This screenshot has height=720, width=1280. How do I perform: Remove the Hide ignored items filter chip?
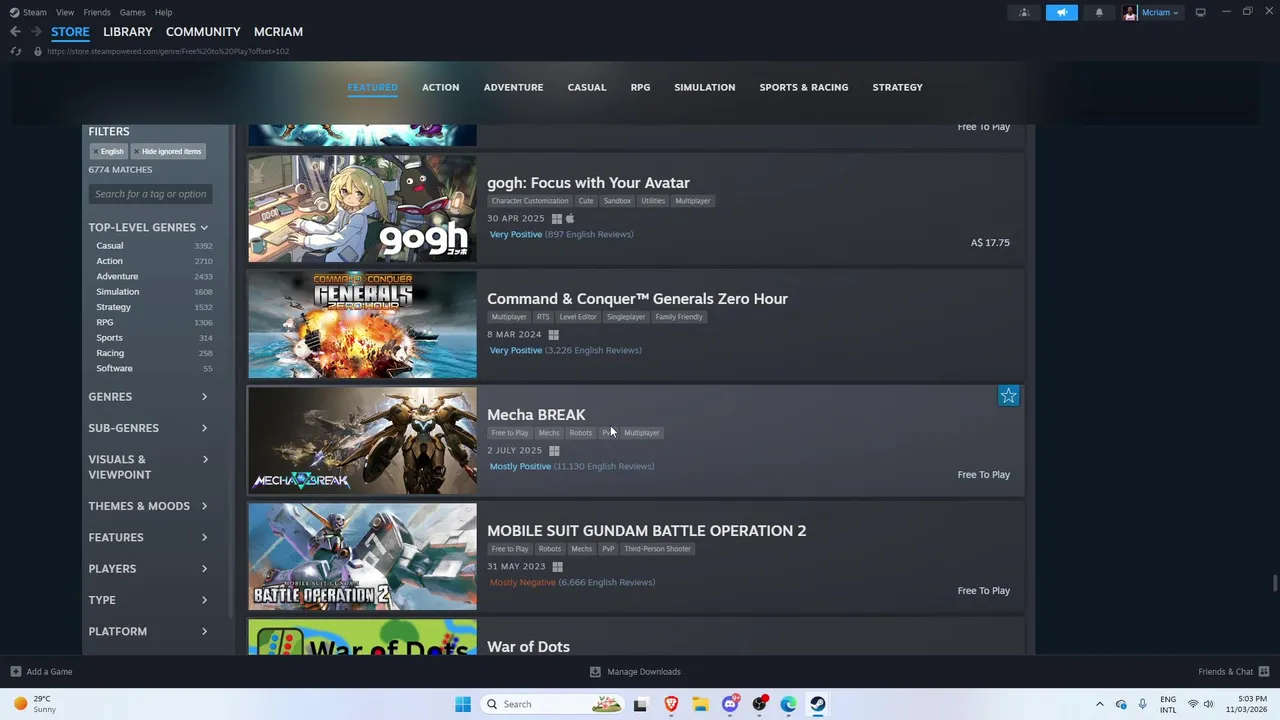coord(168,151)
